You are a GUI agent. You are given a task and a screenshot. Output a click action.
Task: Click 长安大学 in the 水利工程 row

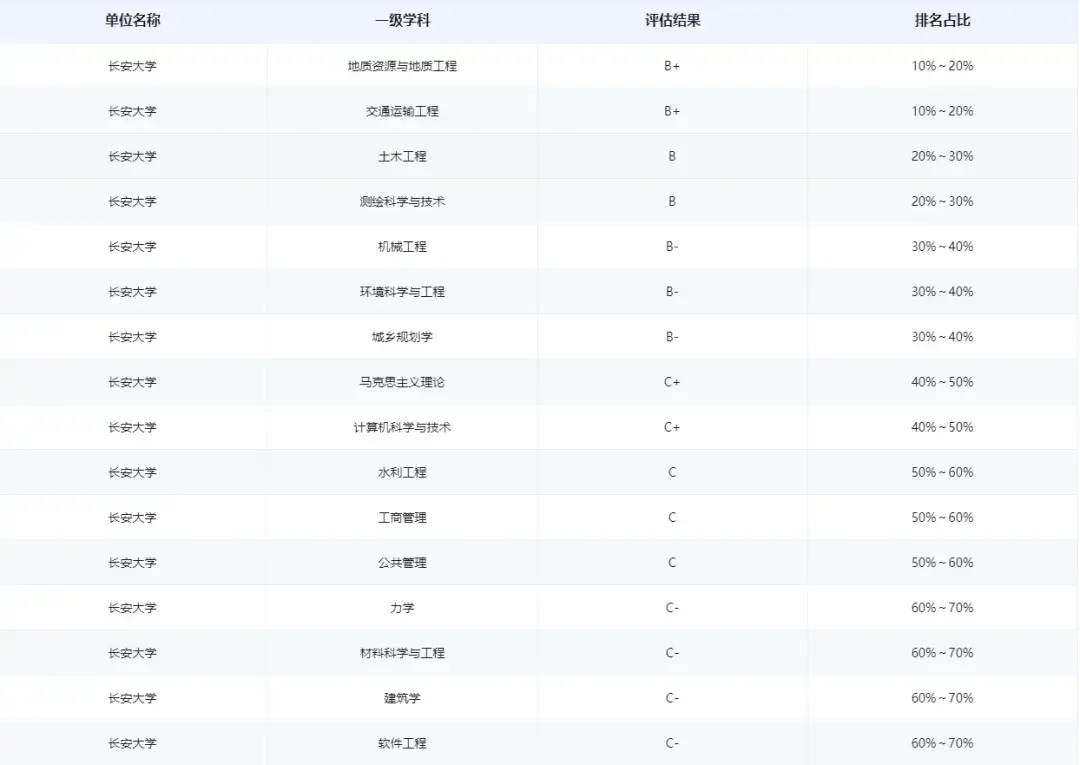[x=132, y=472]
